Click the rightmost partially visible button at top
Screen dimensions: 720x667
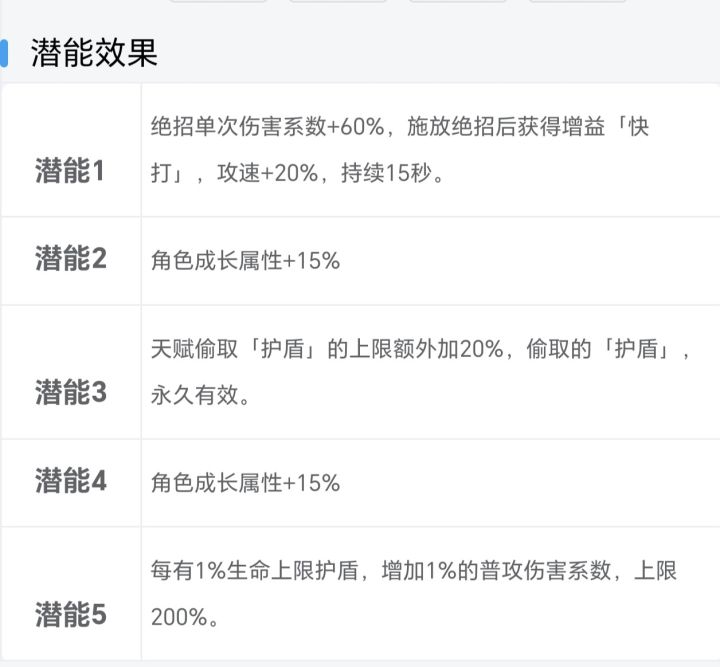(577, 2)
